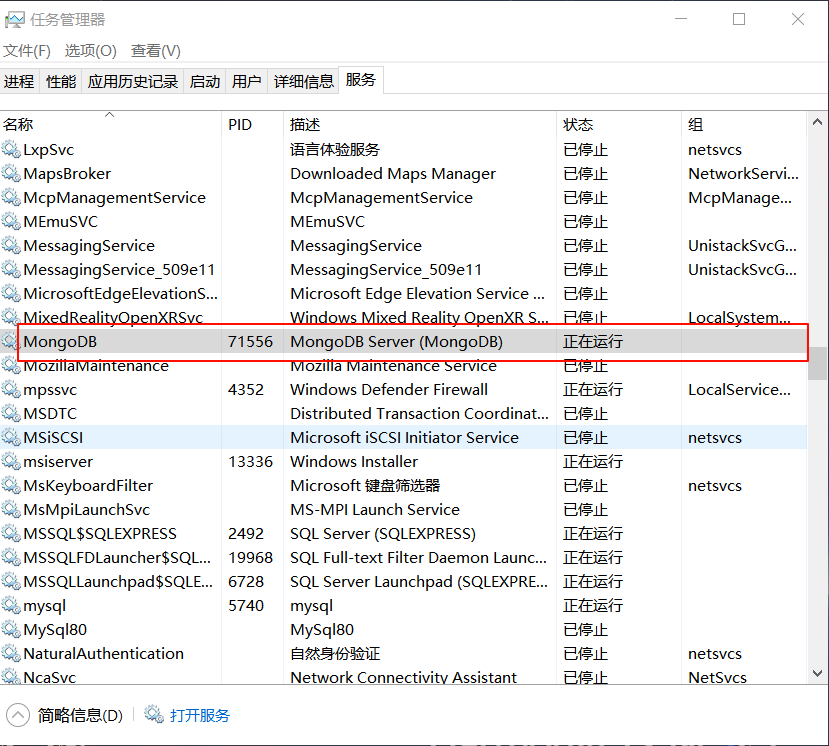
Task: Select the 服务 tab
Action: 361,80
